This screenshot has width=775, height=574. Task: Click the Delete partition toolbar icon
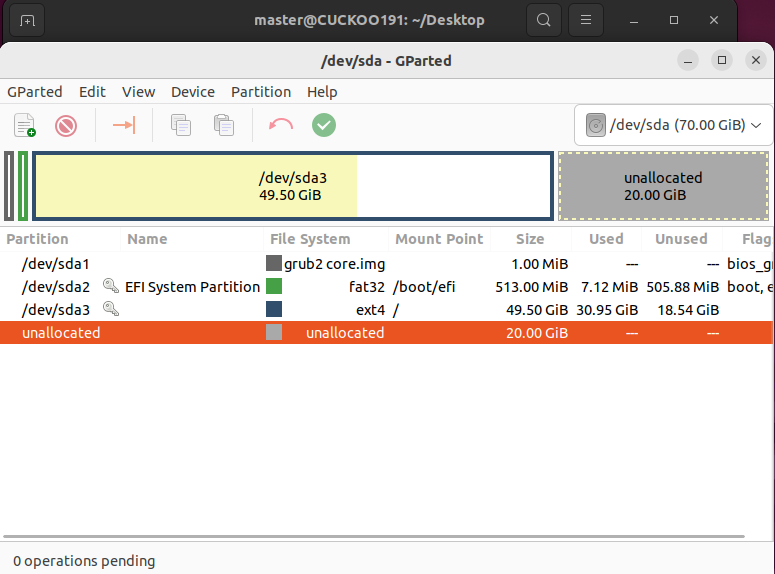click(x=66, y=126)
